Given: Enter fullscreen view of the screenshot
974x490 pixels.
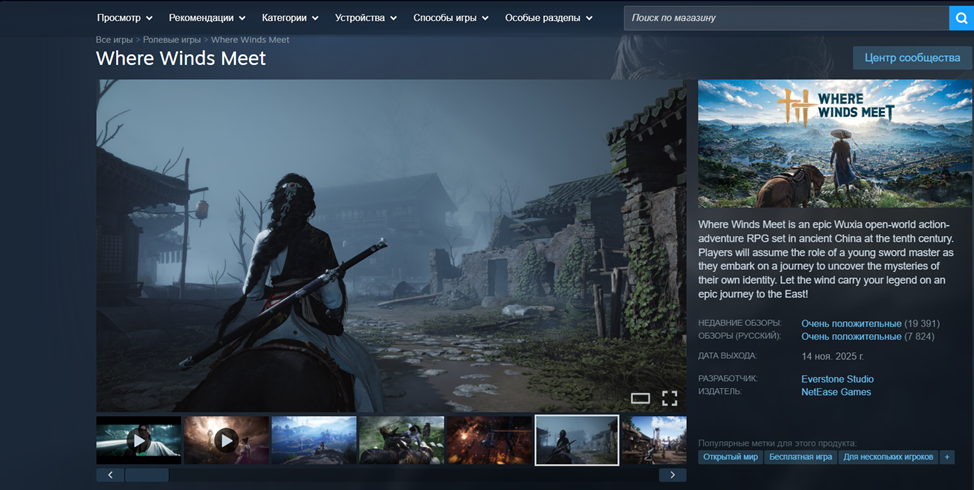Looking at the screenshot, I should pyautogui.click(x=669, y=398).
